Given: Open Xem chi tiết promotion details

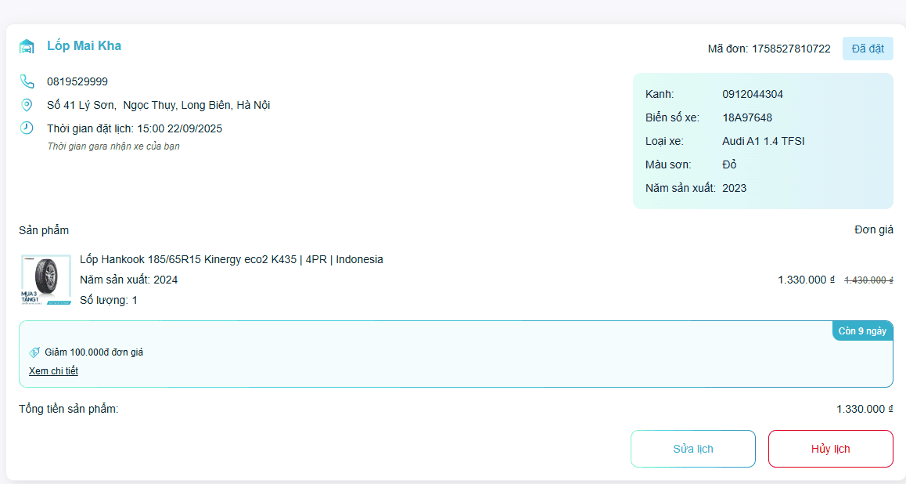Looking at the screenshot, I should tap(53, 371).
